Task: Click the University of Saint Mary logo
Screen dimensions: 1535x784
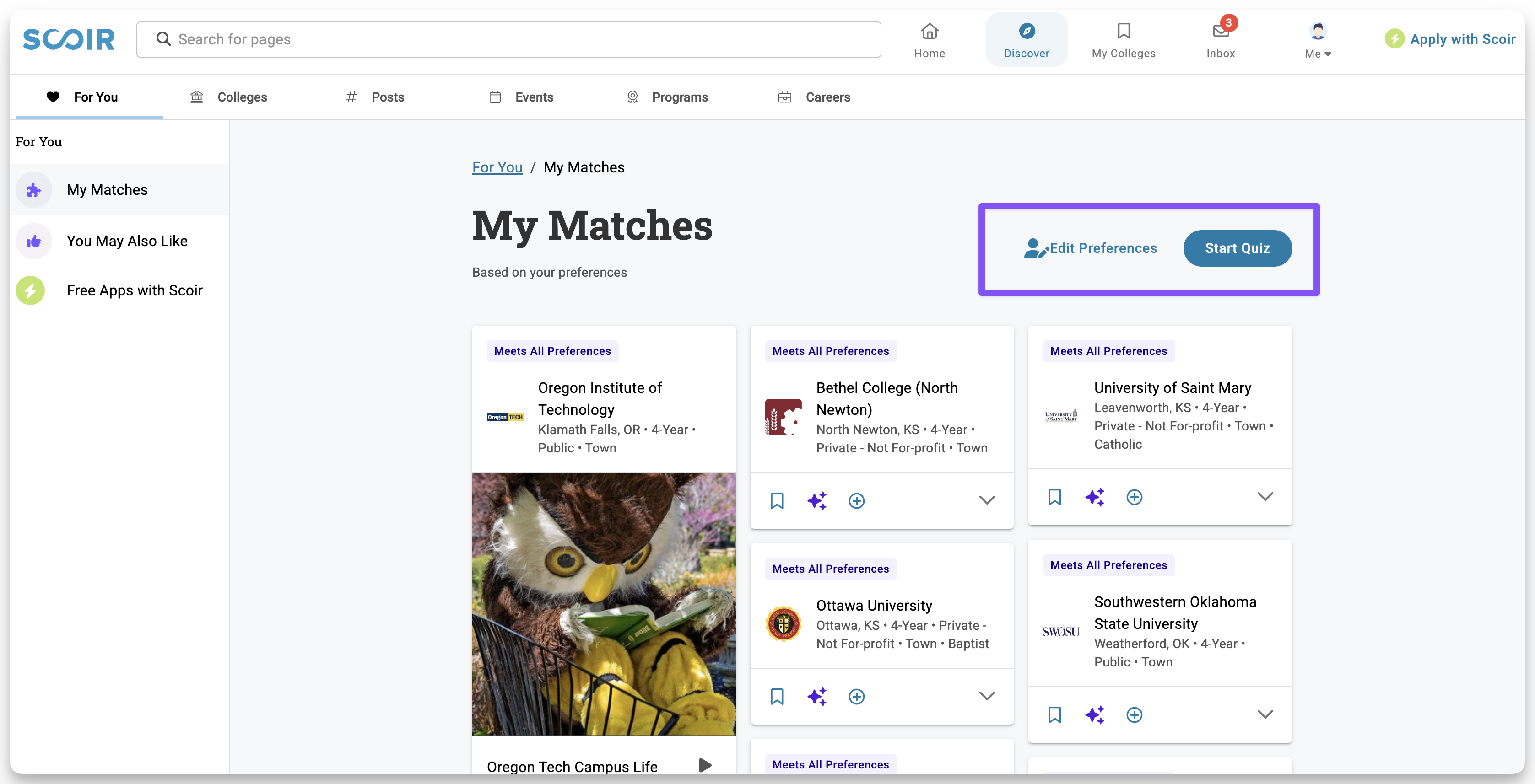Action: click(x=1061, y=415)
